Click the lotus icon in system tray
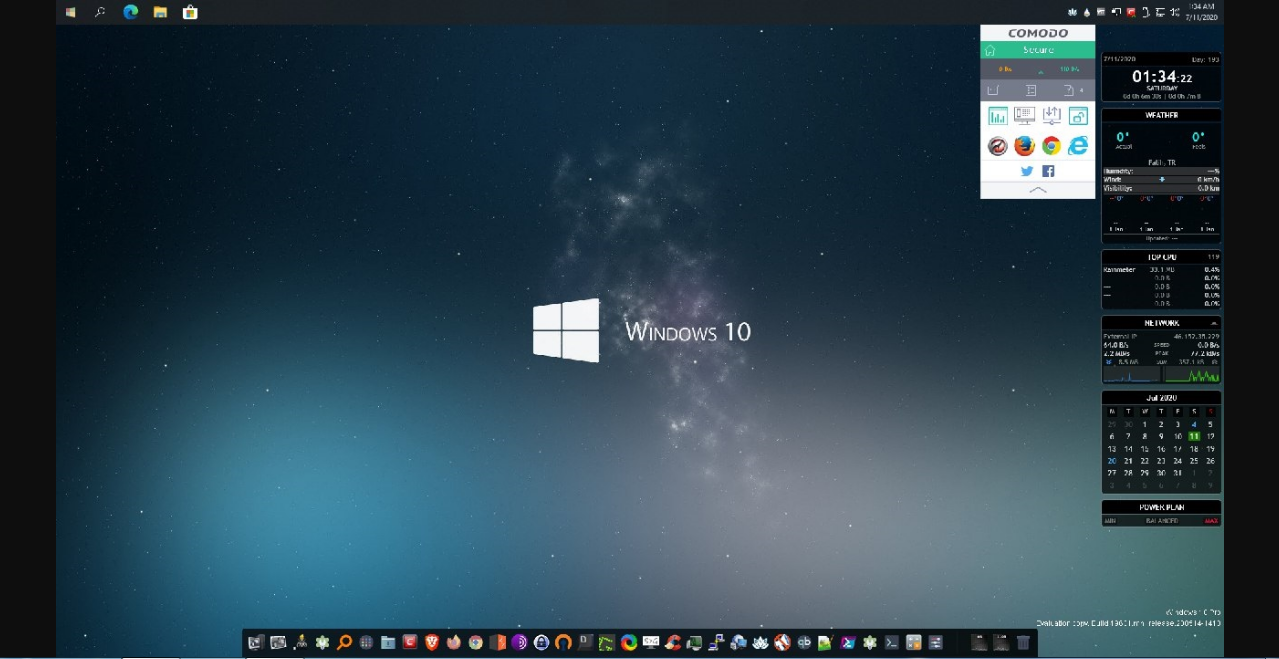Image resolution: width=1279 pixels, height=659 pixels. 1072,12
